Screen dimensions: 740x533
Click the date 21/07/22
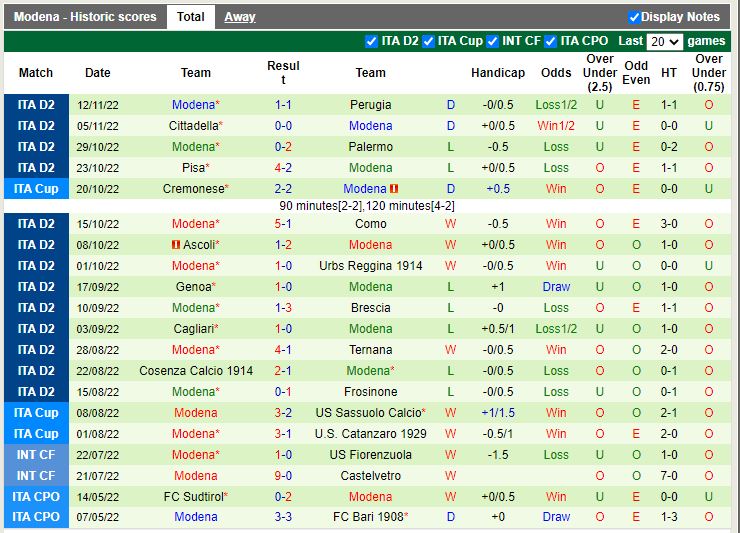coord(98,476)
